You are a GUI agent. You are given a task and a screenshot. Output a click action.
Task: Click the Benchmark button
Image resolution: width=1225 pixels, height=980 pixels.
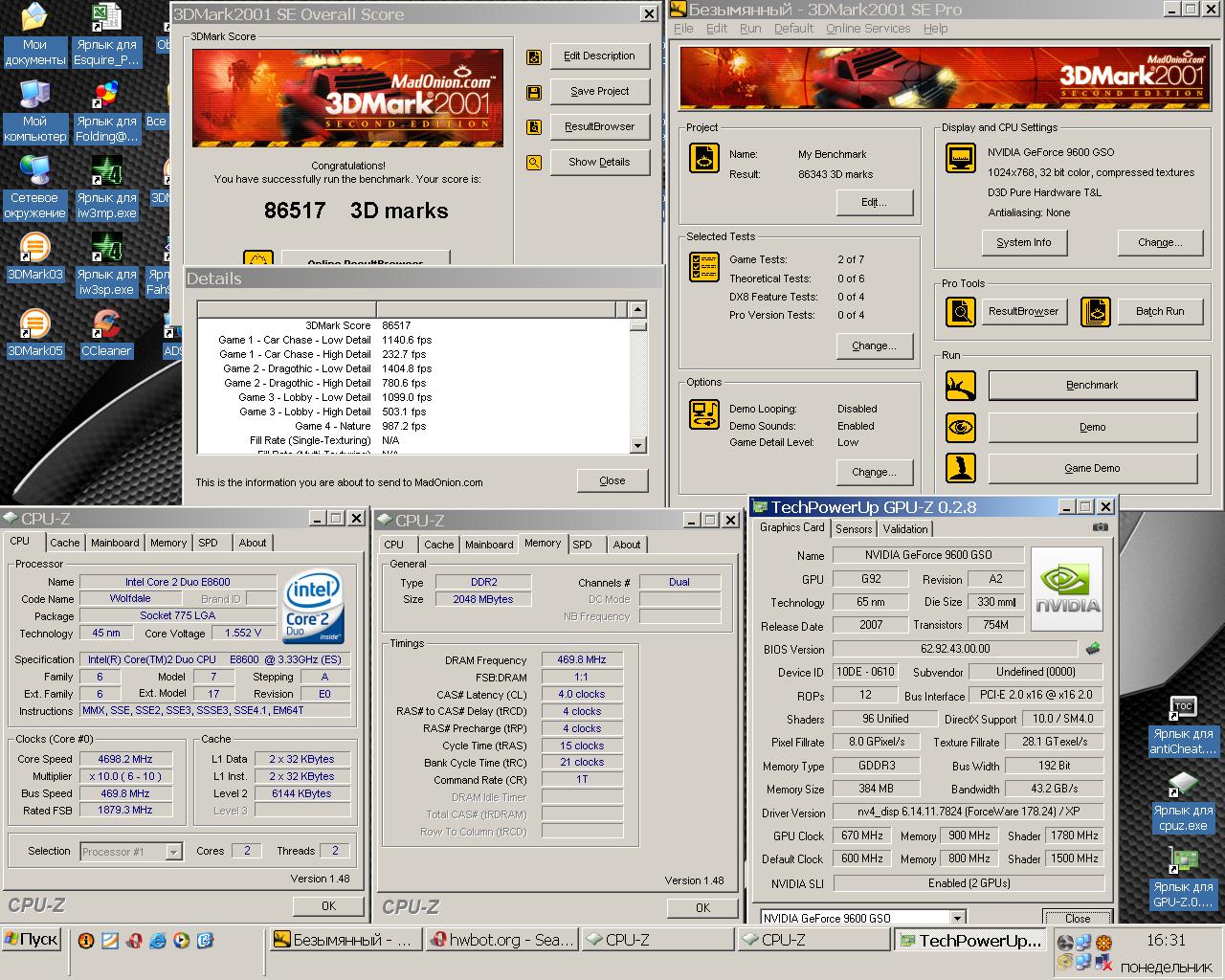click(x=1093, y=386)
